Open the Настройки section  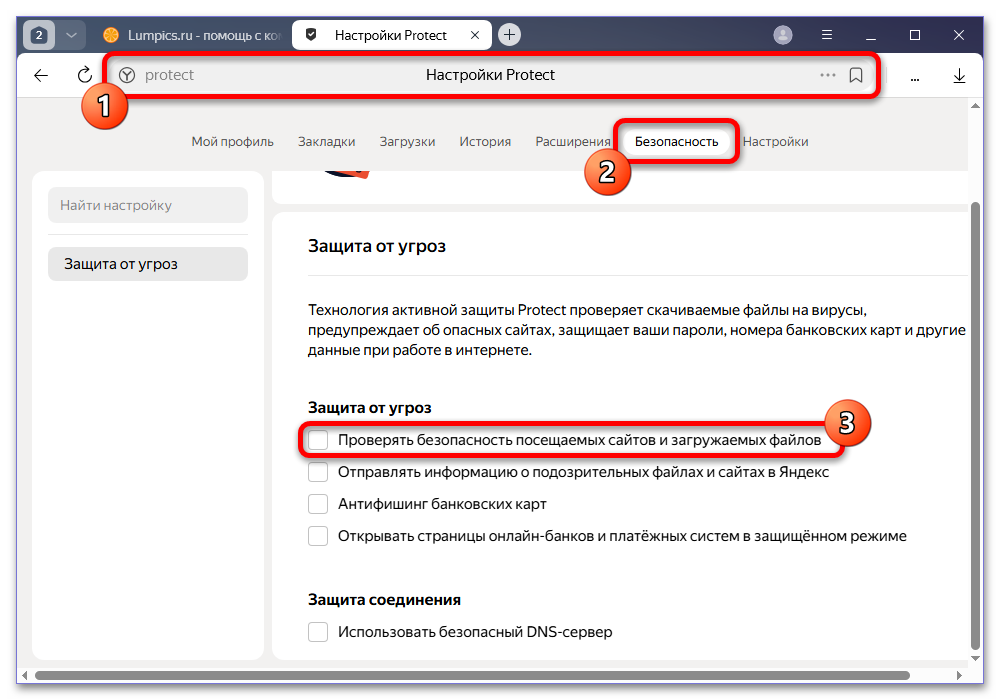pos(776,142)
